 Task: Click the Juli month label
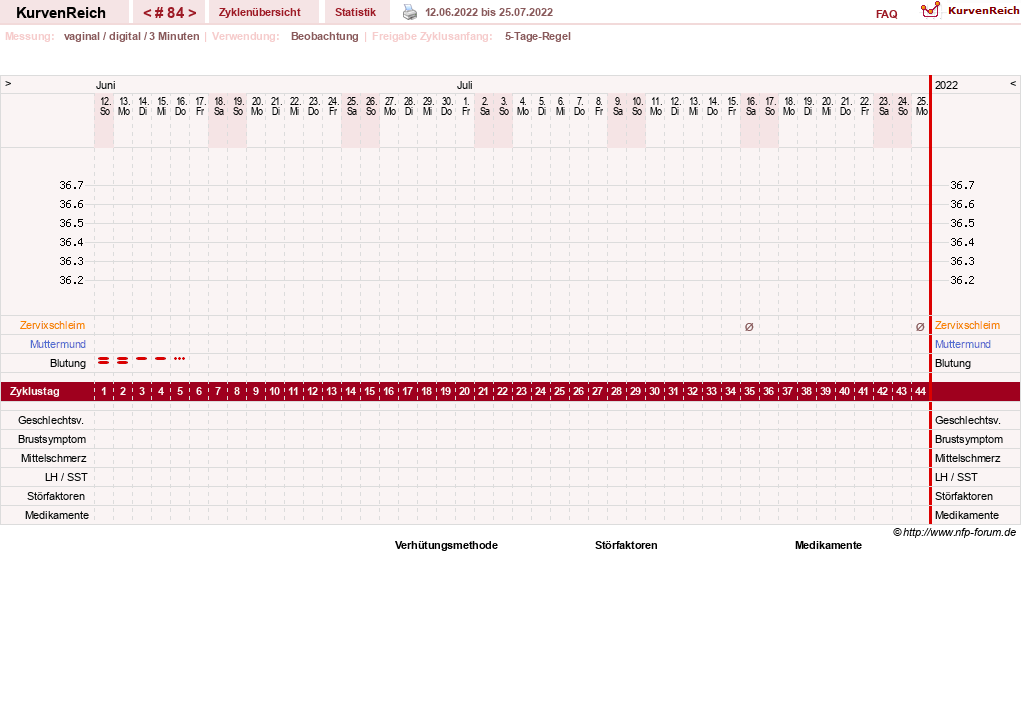click(464, 85)
